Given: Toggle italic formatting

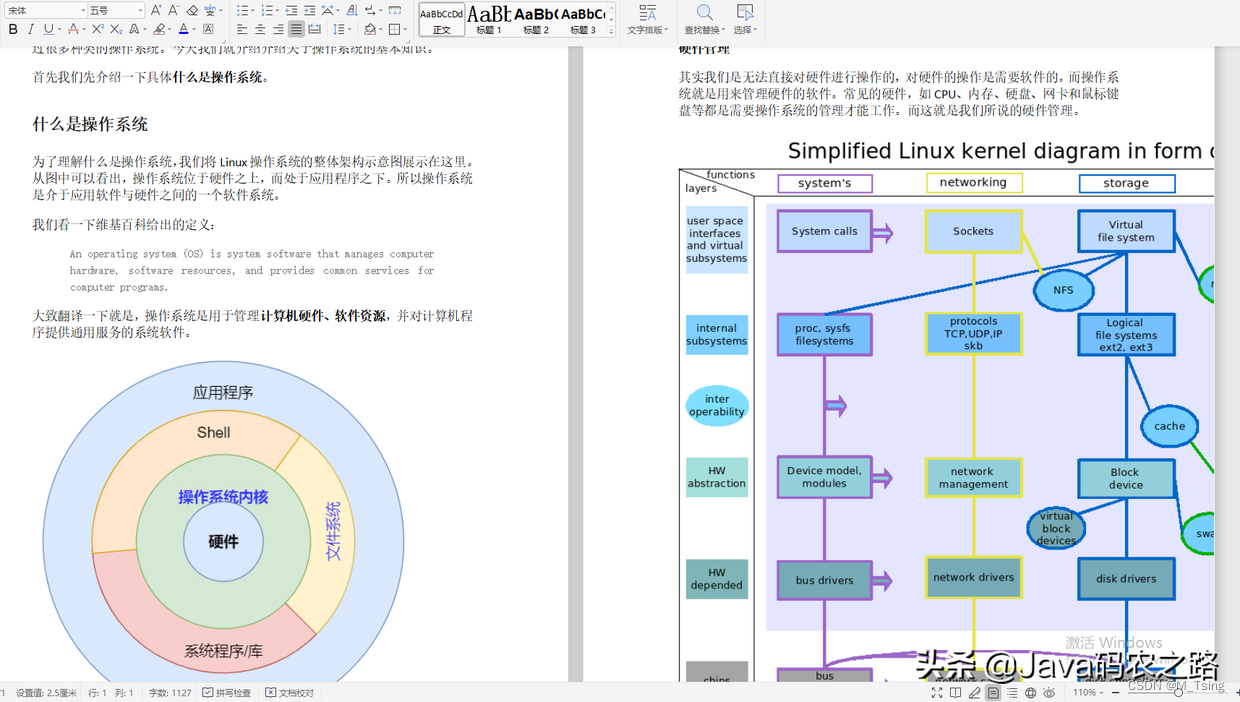Looking at the screenshot, I should [x=31, y=29].
